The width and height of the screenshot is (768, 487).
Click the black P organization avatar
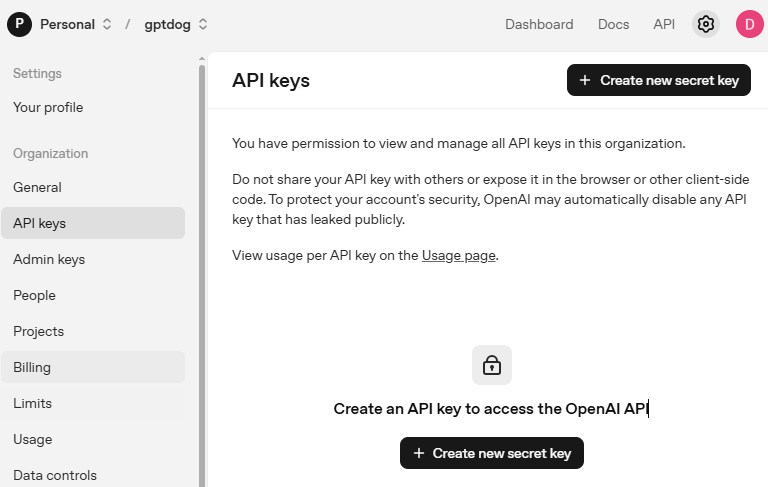19,24
